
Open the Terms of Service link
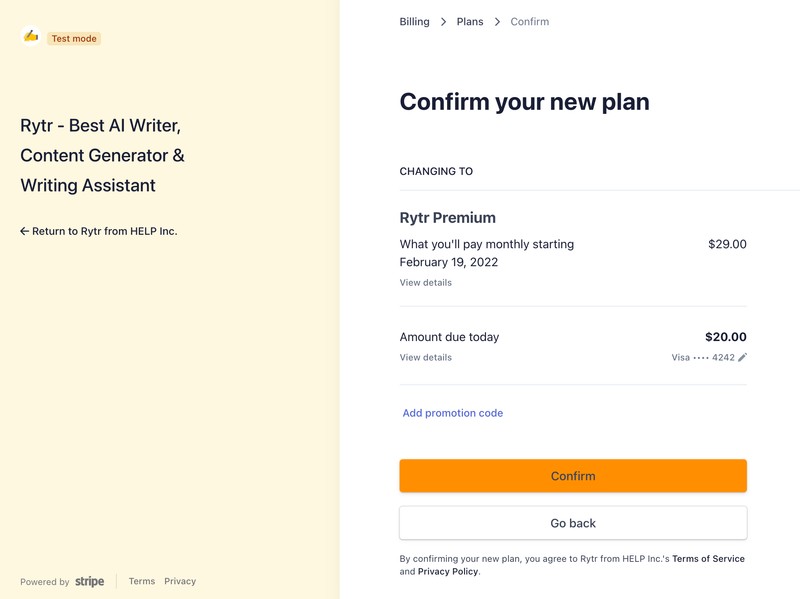pos(708,559)
